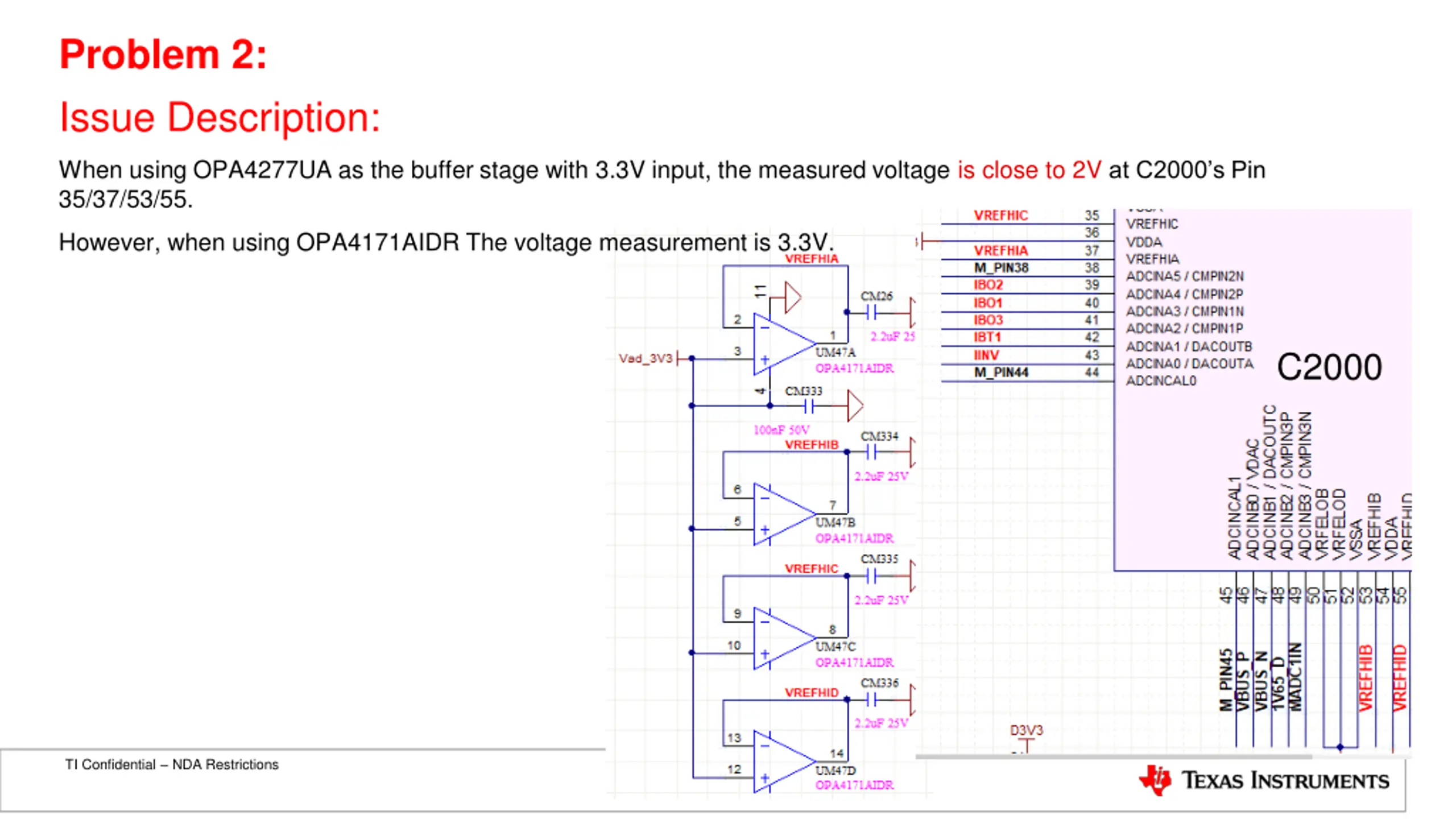1456x819 pixels.
Task: Click the vertical VBUS_P net label
Action: pyautogui.click(x=1243, y=681)
